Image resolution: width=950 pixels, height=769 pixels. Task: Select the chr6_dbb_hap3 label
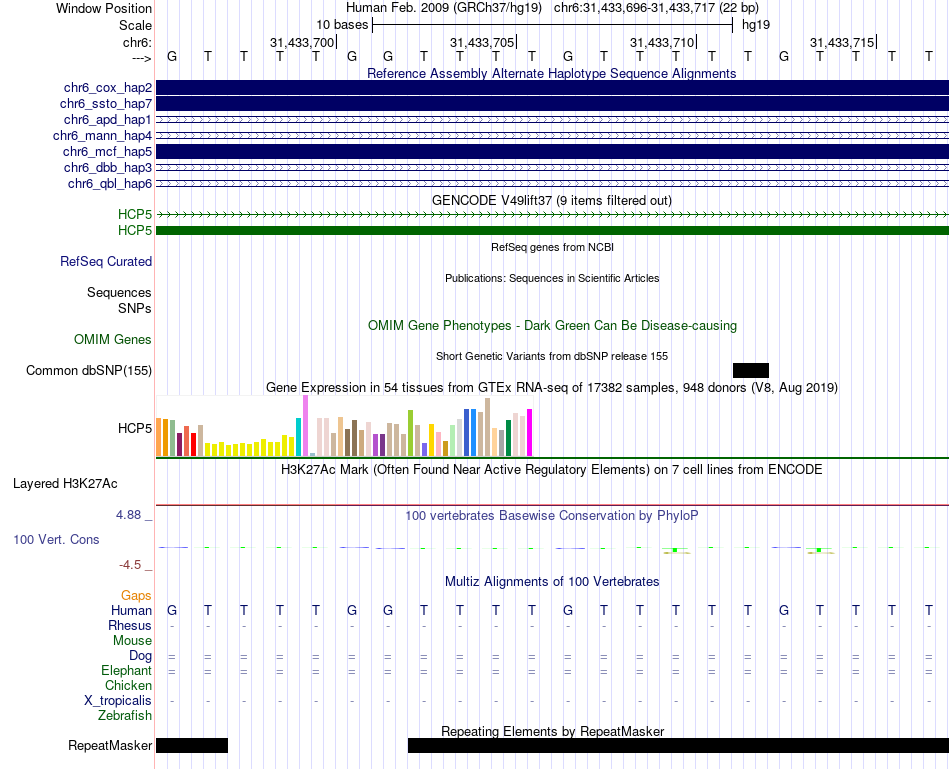(108, 168)
